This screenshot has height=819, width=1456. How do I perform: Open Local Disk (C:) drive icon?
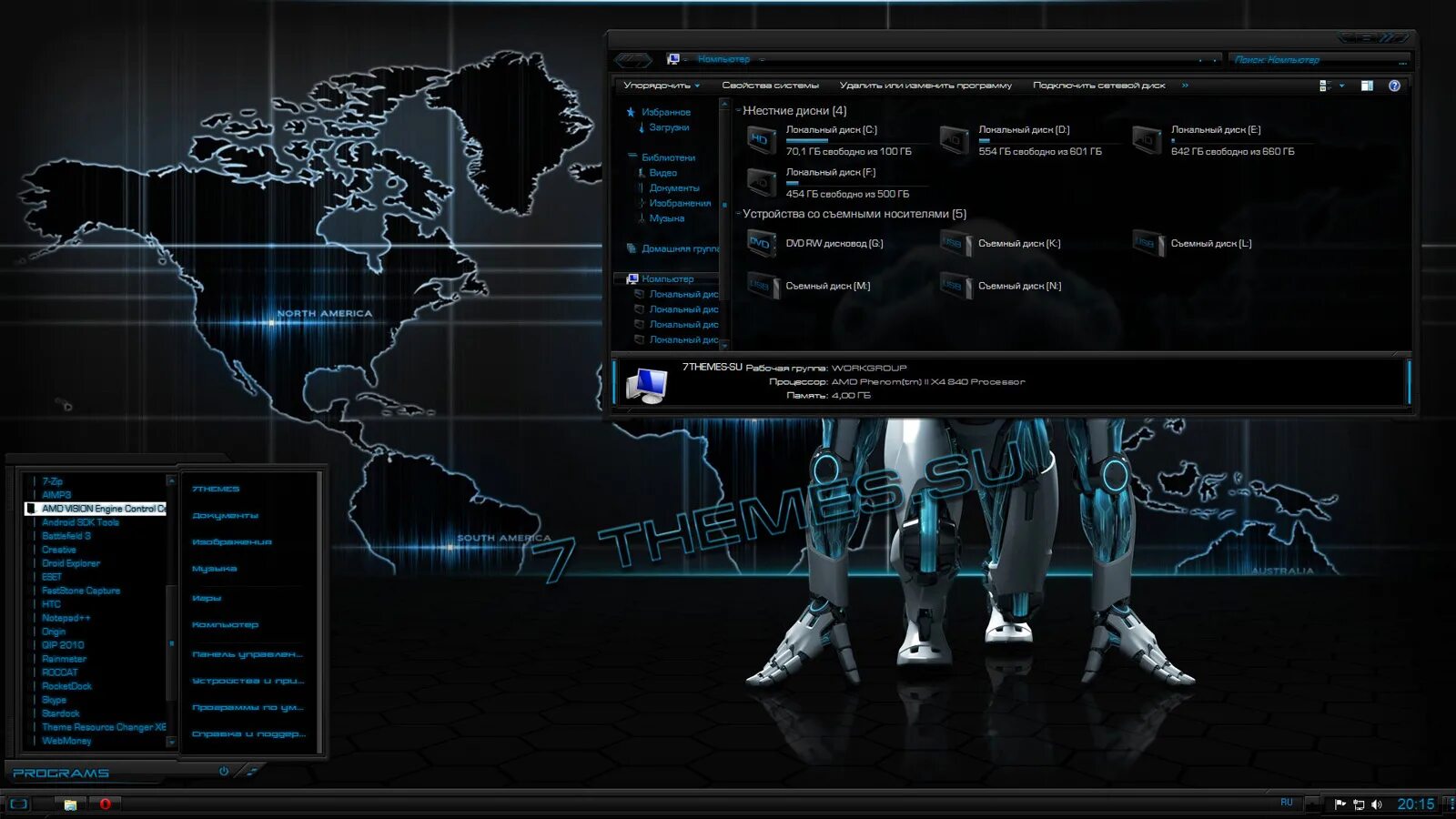tap(762, 140)
